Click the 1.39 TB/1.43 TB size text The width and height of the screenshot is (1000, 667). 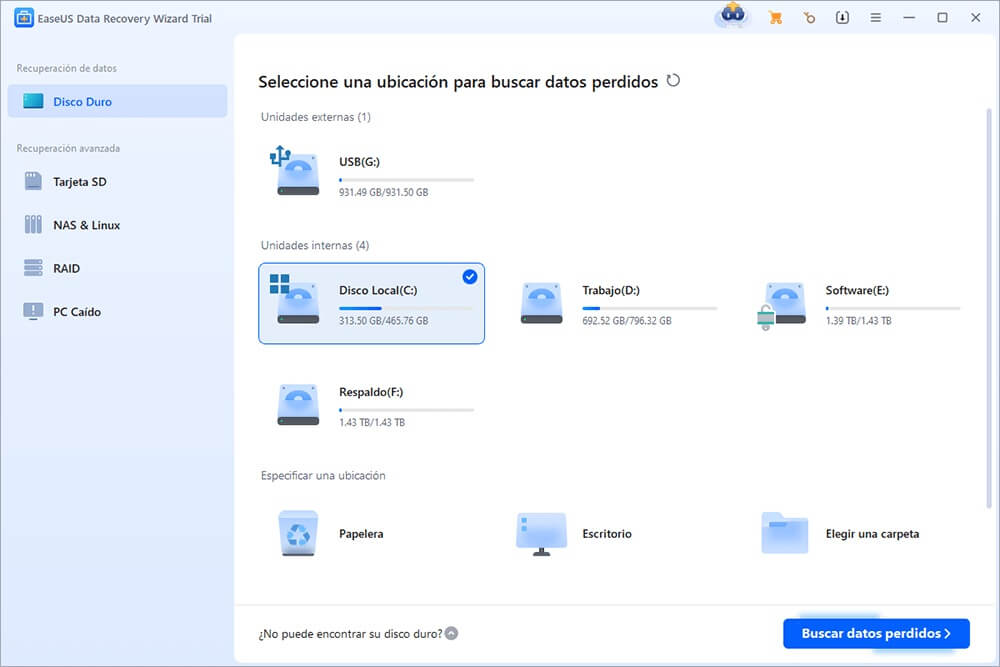[x=858, y=321]
